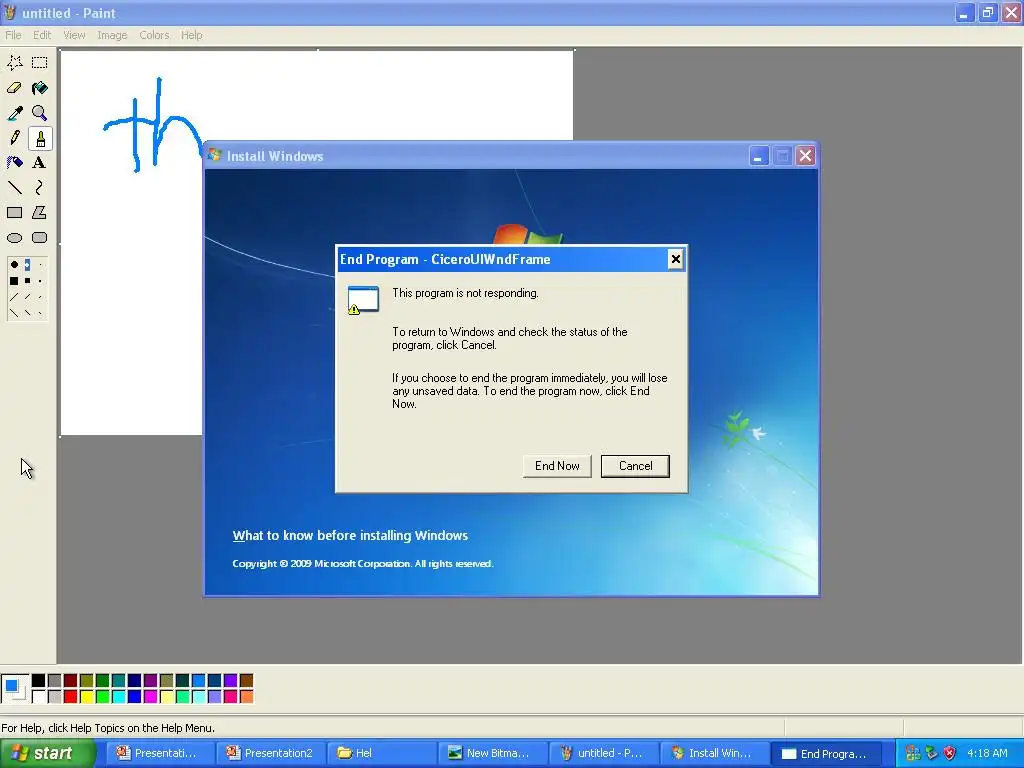Close the End Program dialog with X
Image resolution: width=1024 pixels, height=768 pixels.
pyautogui.click(x=675, y=259)
